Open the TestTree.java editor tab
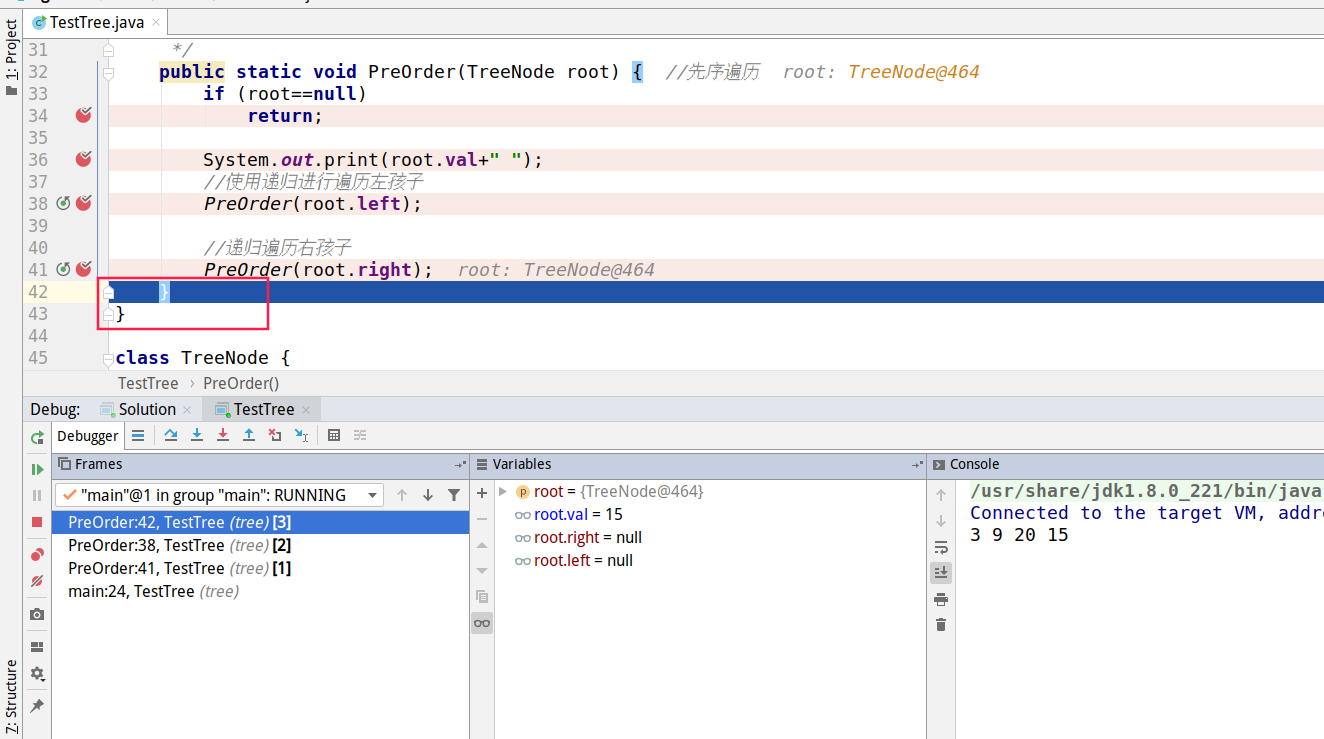The image size is (1324, 739). click(97, 22)
